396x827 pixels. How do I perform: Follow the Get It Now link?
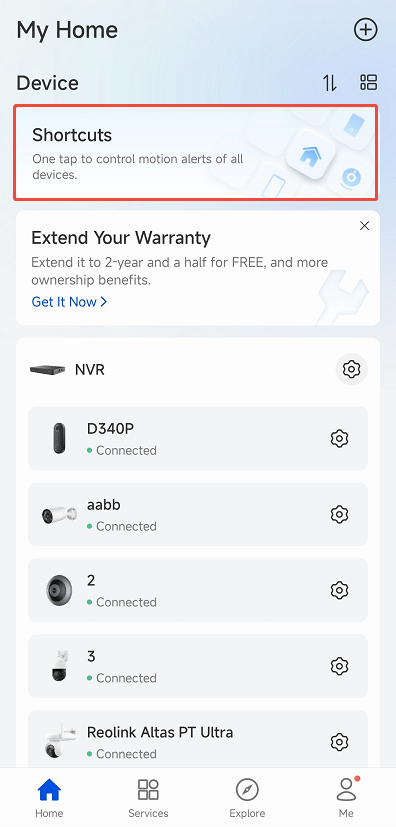click(x=69, y=302)
